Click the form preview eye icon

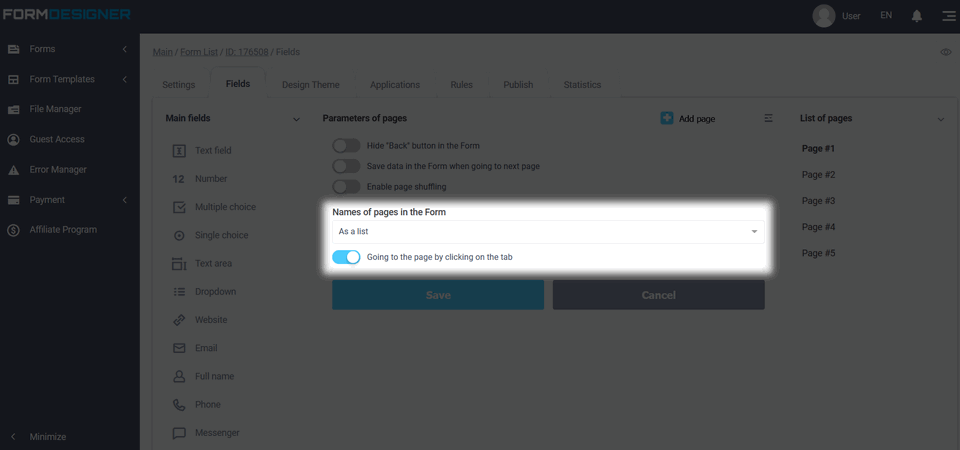pyautogui.click(x=945, y=53)
